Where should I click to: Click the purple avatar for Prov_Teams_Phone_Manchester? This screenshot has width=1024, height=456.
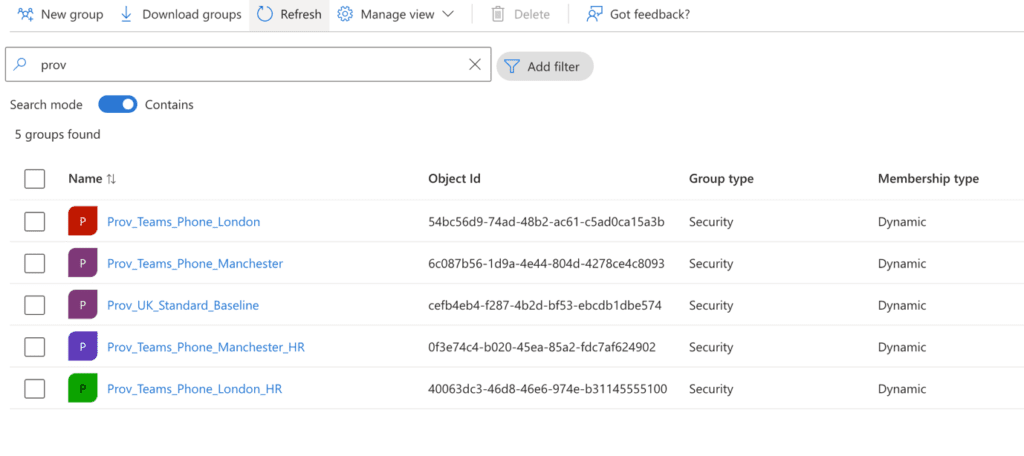coord(82,263)
